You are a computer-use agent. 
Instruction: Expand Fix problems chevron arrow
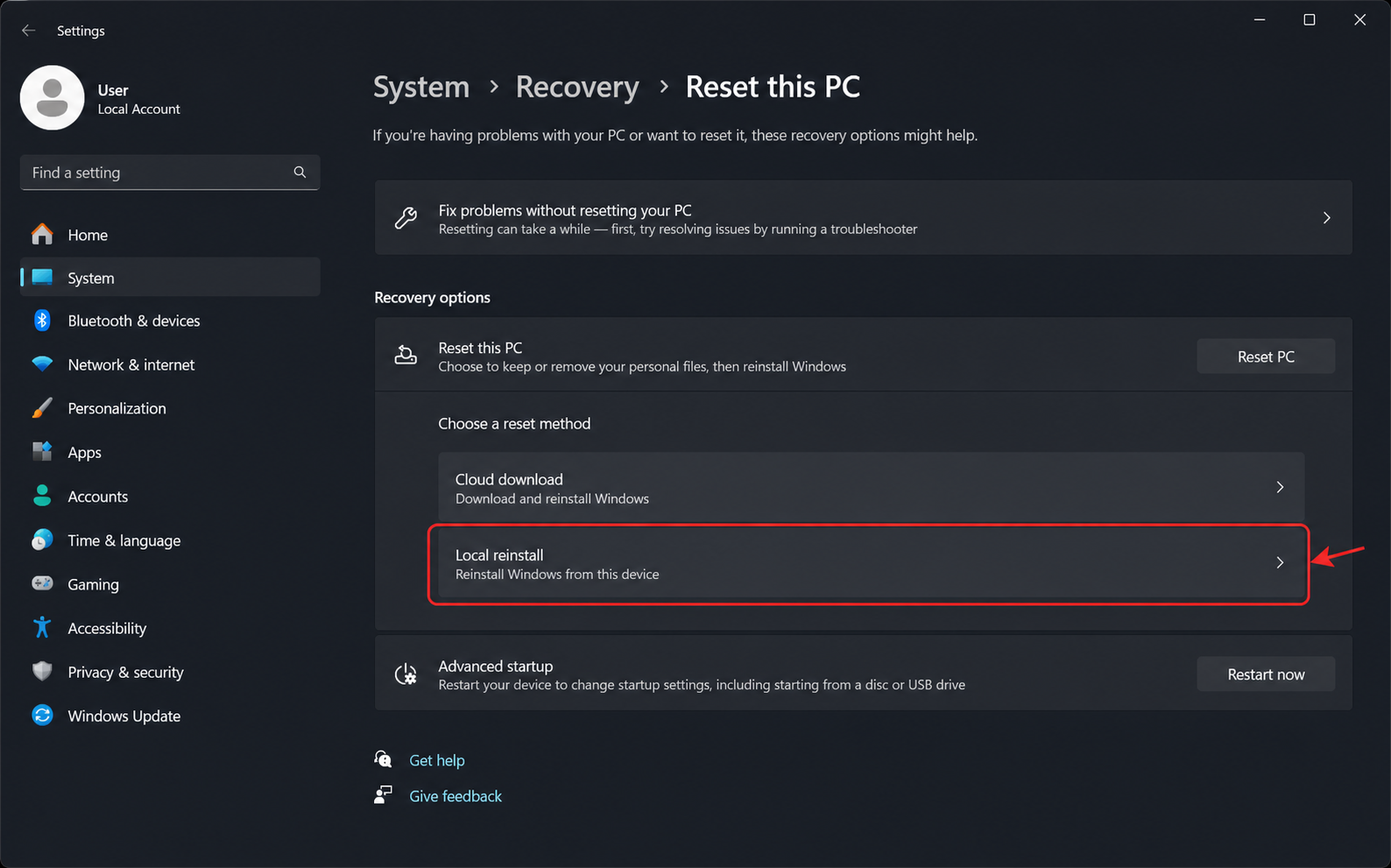click(x=1326, y=217)
